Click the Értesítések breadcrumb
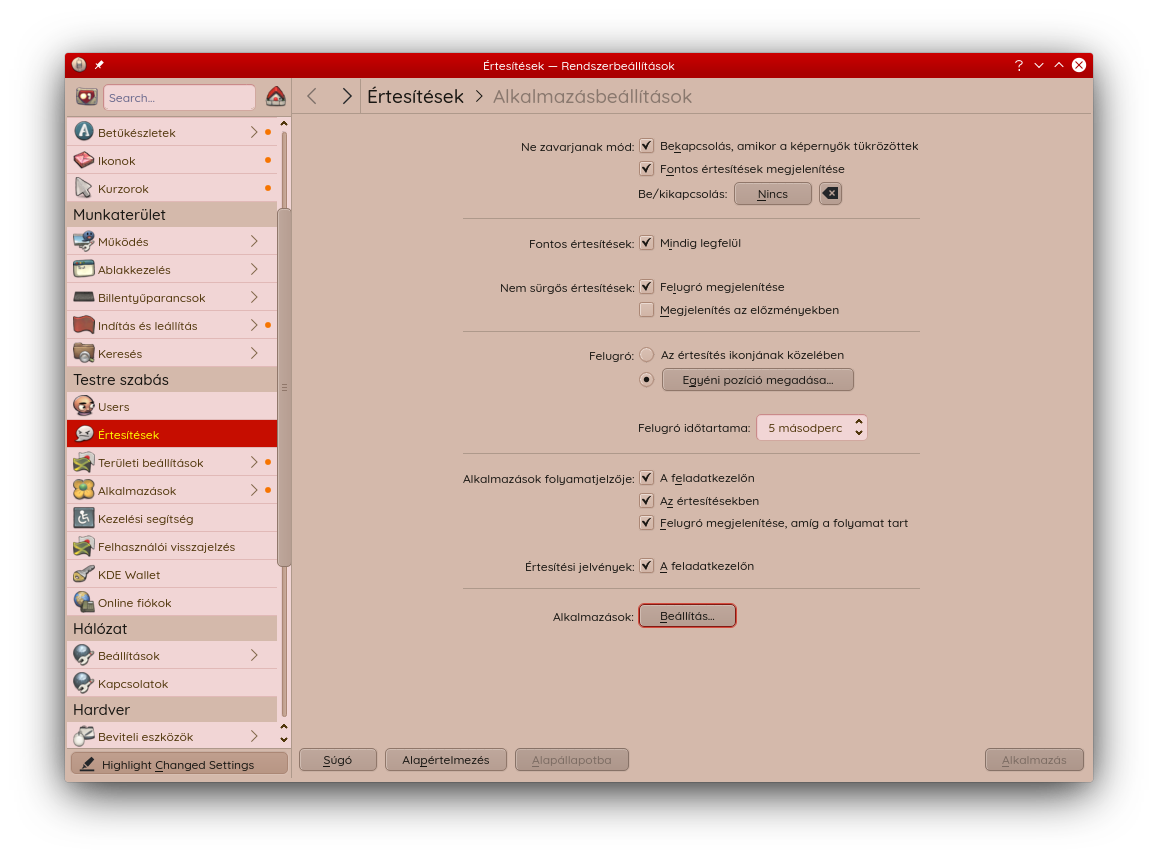This screenshot has width=1158, height=859. pos(415,96)
